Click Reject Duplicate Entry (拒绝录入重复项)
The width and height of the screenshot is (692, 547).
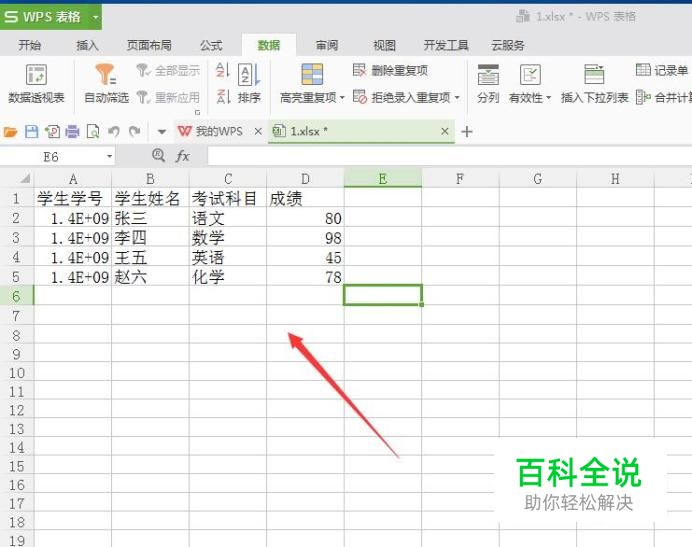[402, 97]
